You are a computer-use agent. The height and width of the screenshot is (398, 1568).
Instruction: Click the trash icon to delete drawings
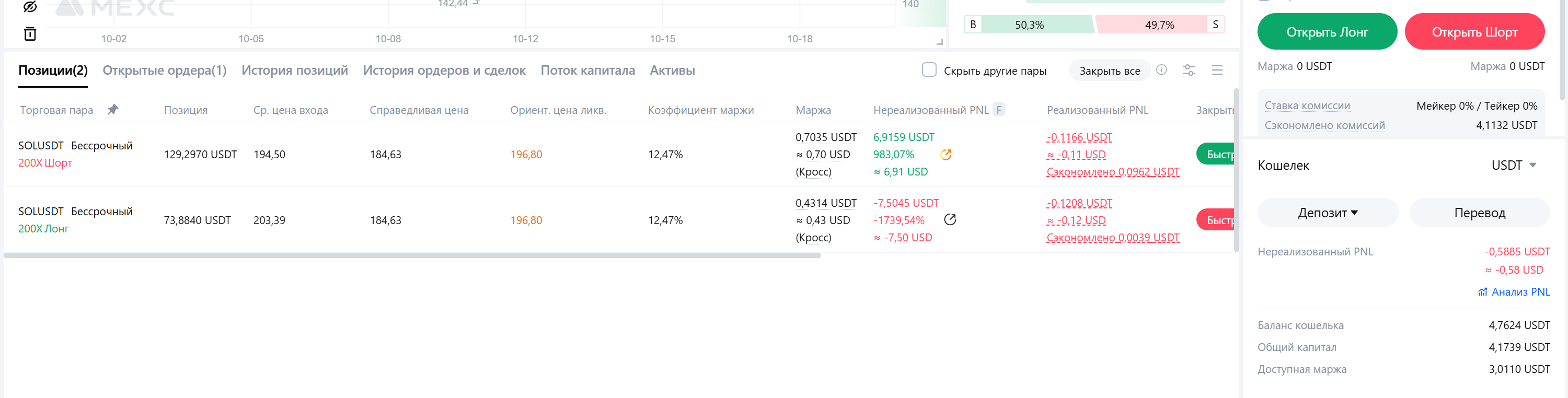[30, 34]
